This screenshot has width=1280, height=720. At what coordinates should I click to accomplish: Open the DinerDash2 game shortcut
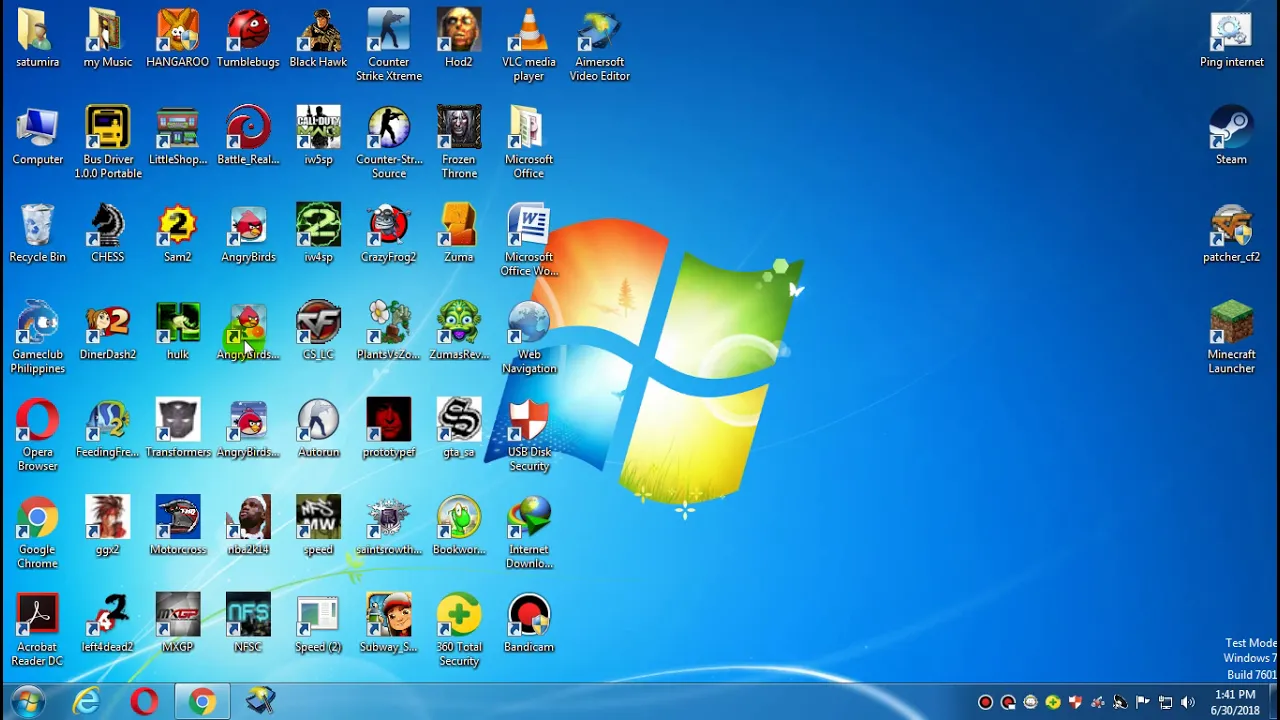tap(107, 331)
